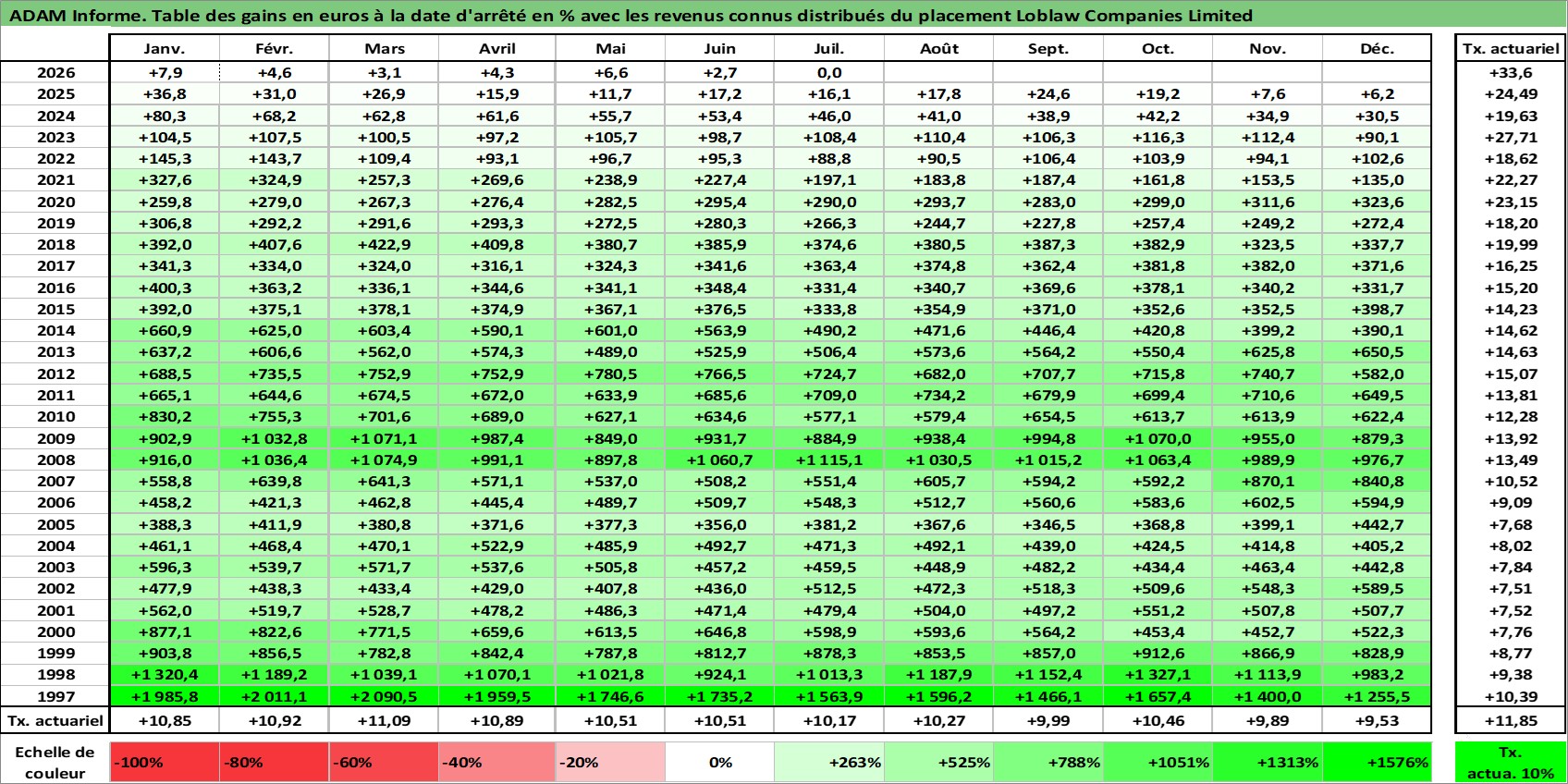Click the December actuarial rate +9,53
Viewport: 1568px width, 784px height.
pos(1377,720)
